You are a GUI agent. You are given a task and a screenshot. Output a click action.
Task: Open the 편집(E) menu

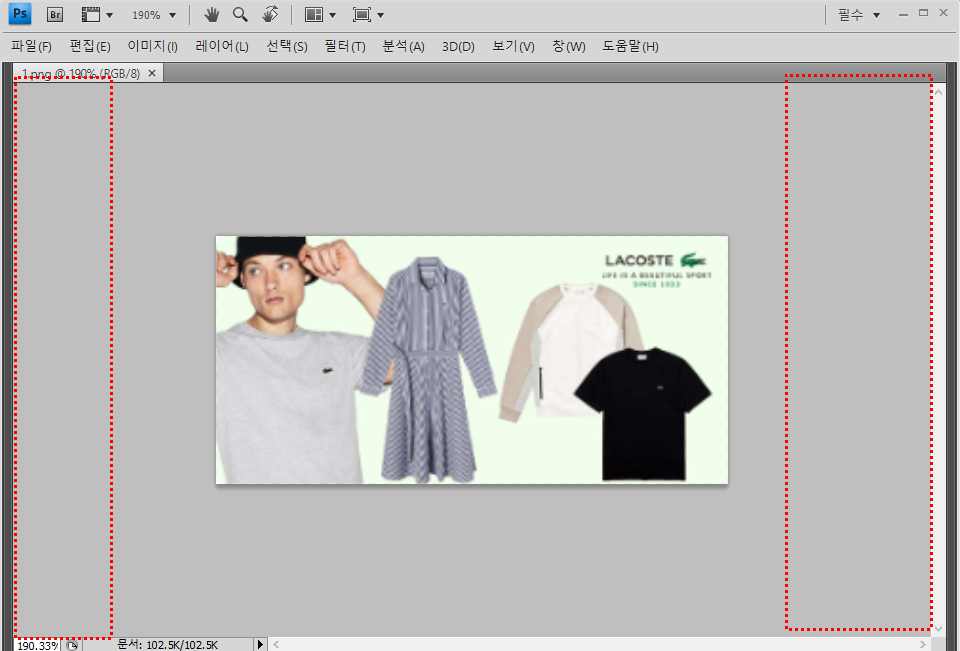90,47
